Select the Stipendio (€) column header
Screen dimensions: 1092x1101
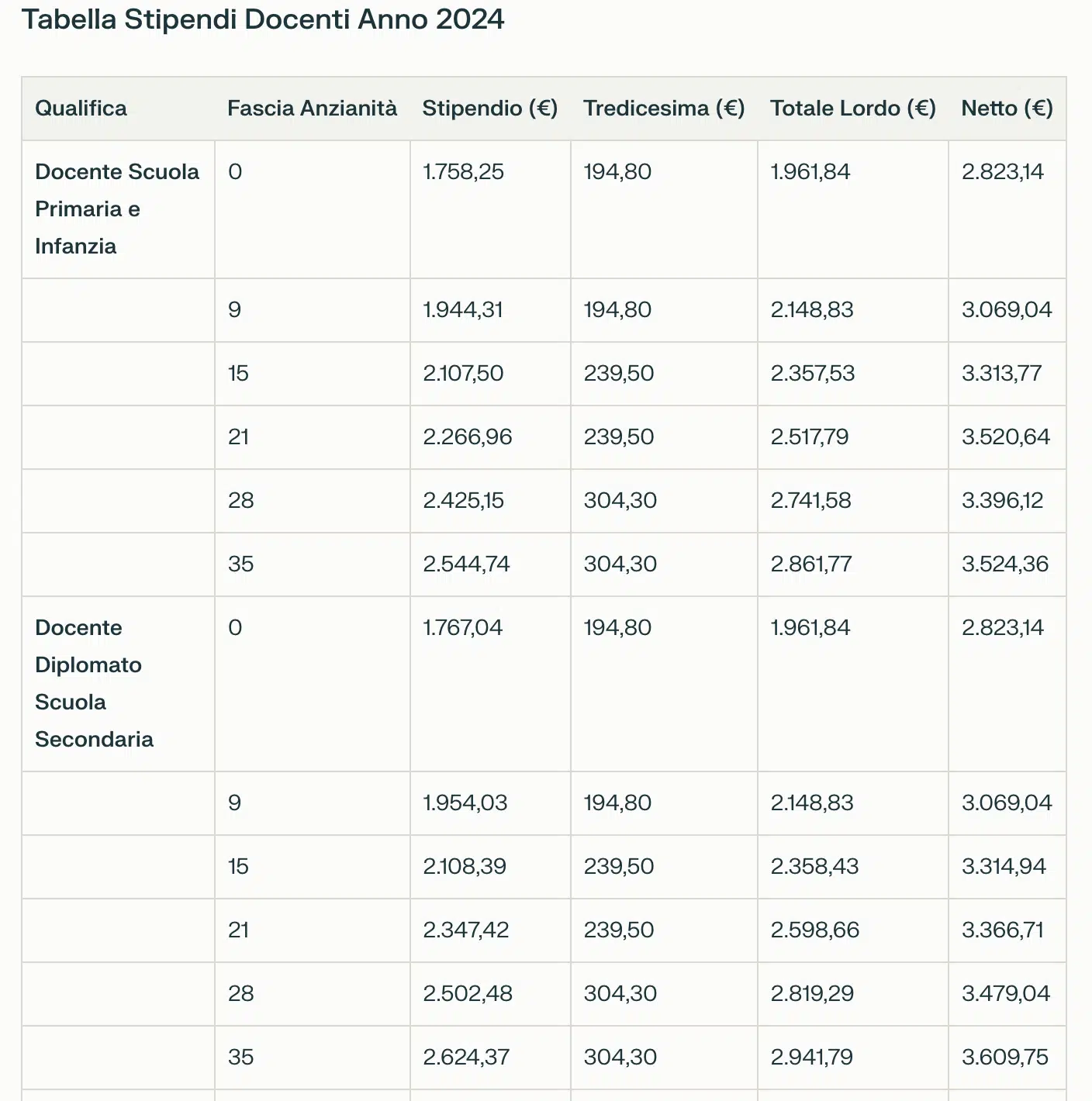[489, 108]
